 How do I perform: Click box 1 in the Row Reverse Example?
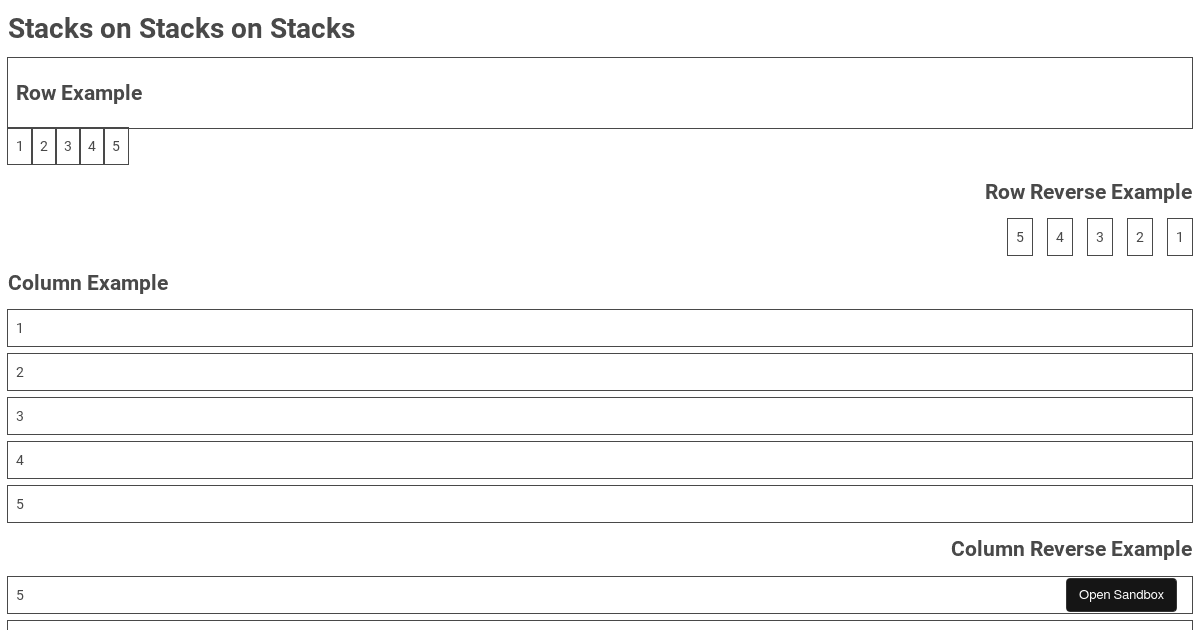tap(1180, 237)
